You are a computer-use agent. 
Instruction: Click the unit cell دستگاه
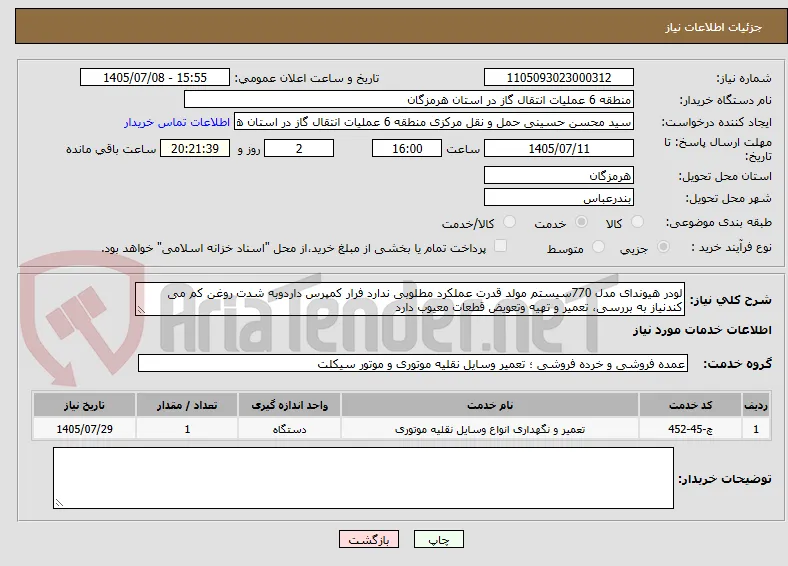289,429
